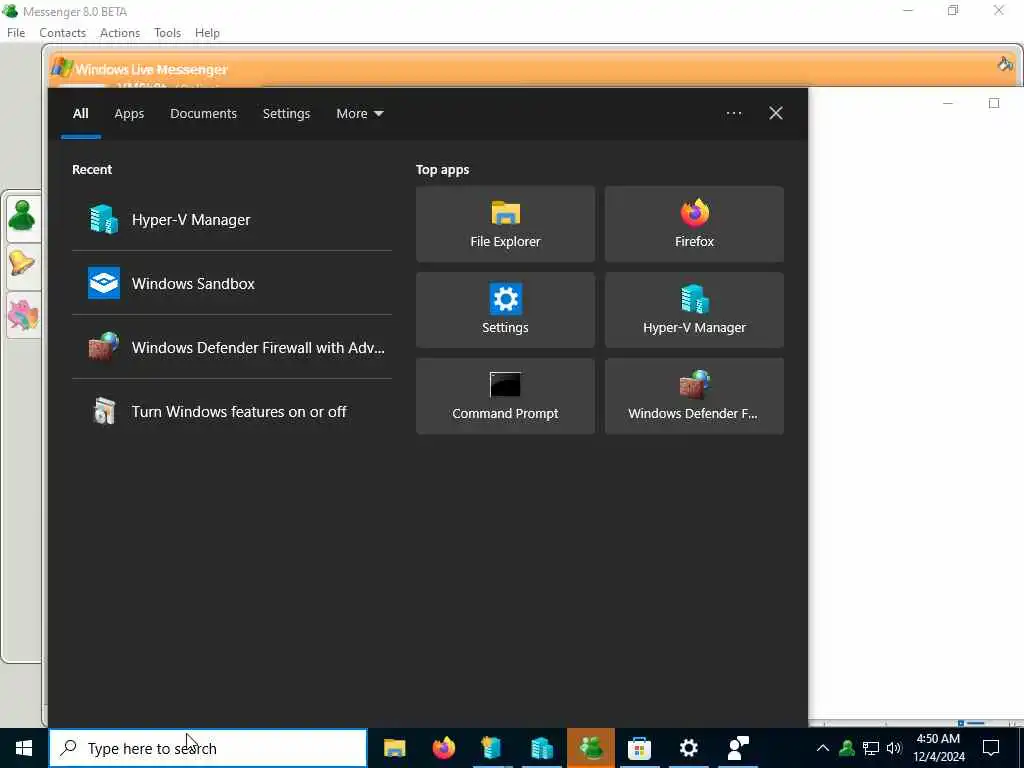Select the pink butterfly icon in the Messenger sidebar
The width and height of the screenshot is (1024, 768).
[23, 315]
